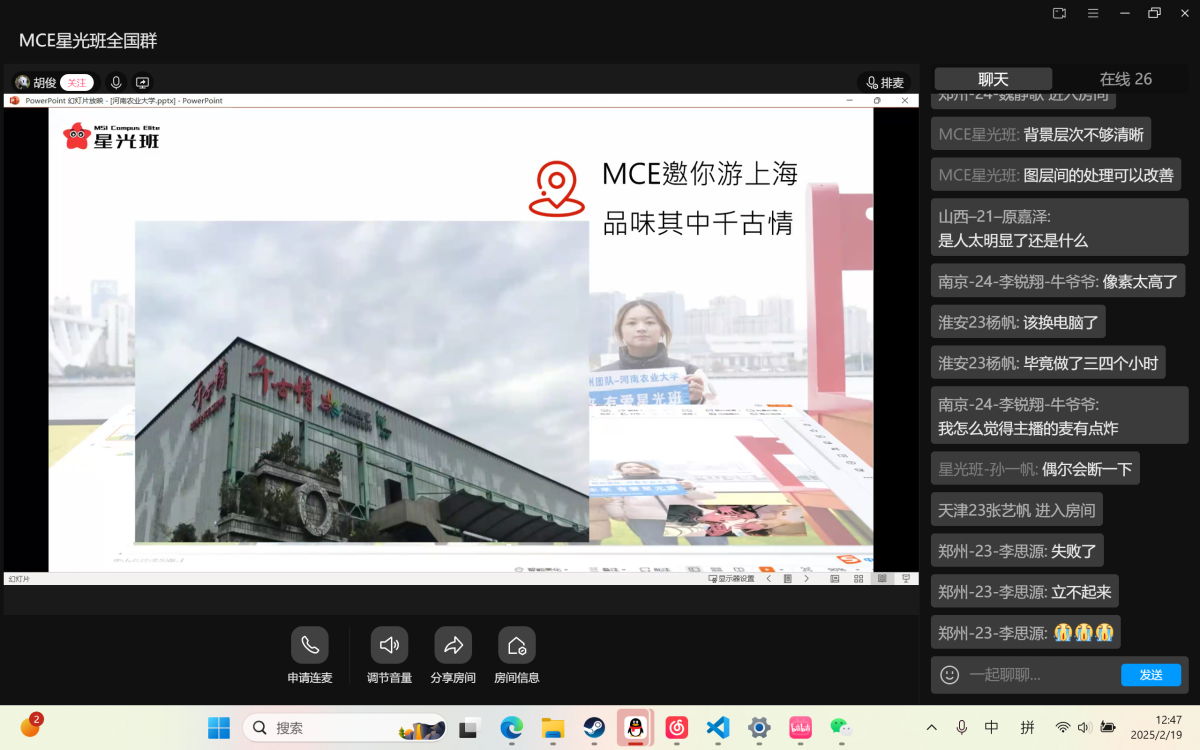
Task: Send message with 发送 button
Action: 1151,675
